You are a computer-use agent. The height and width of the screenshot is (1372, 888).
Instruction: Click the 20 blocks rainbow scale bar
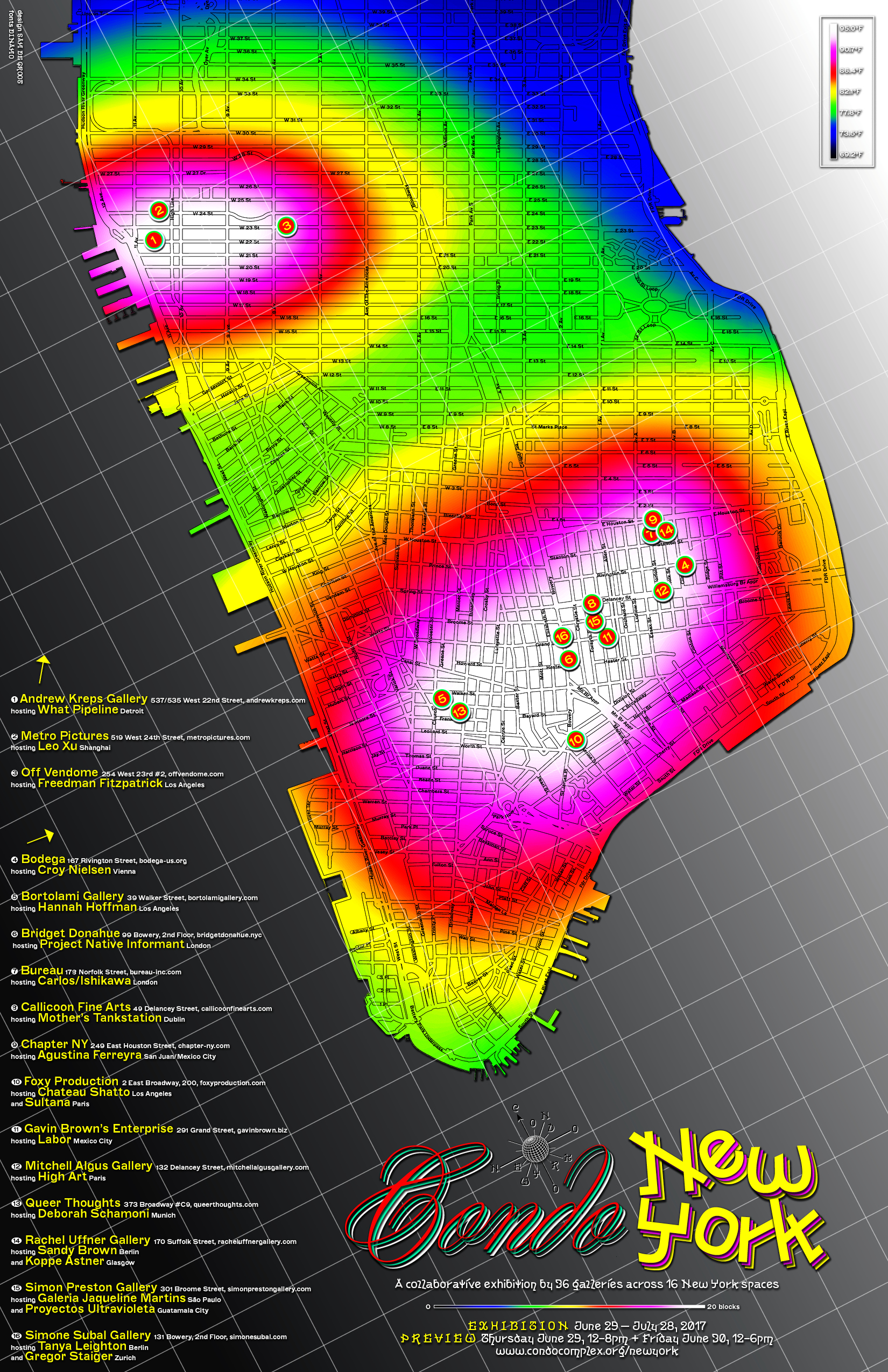(568, 1306)
